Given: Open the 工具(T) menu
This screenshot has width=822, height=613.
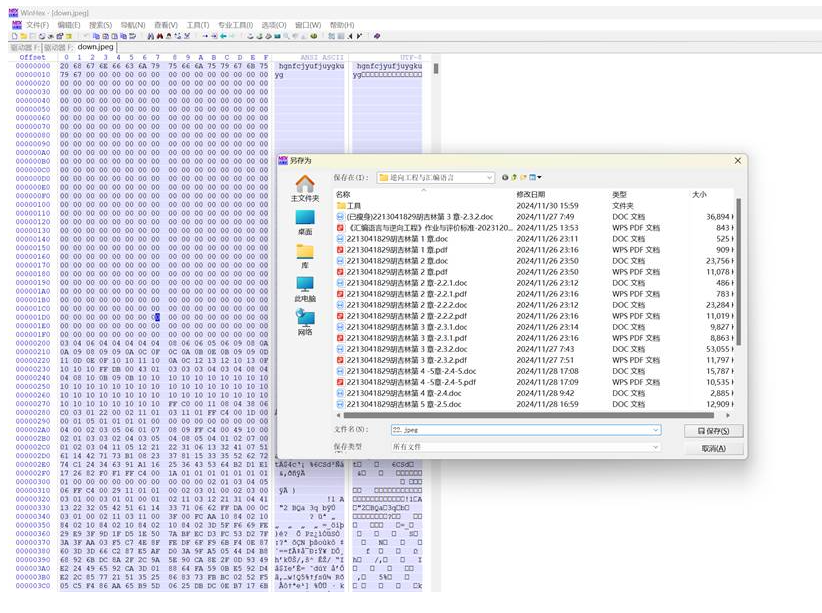Looking at the screenshot, I should (x=198, y=25).
